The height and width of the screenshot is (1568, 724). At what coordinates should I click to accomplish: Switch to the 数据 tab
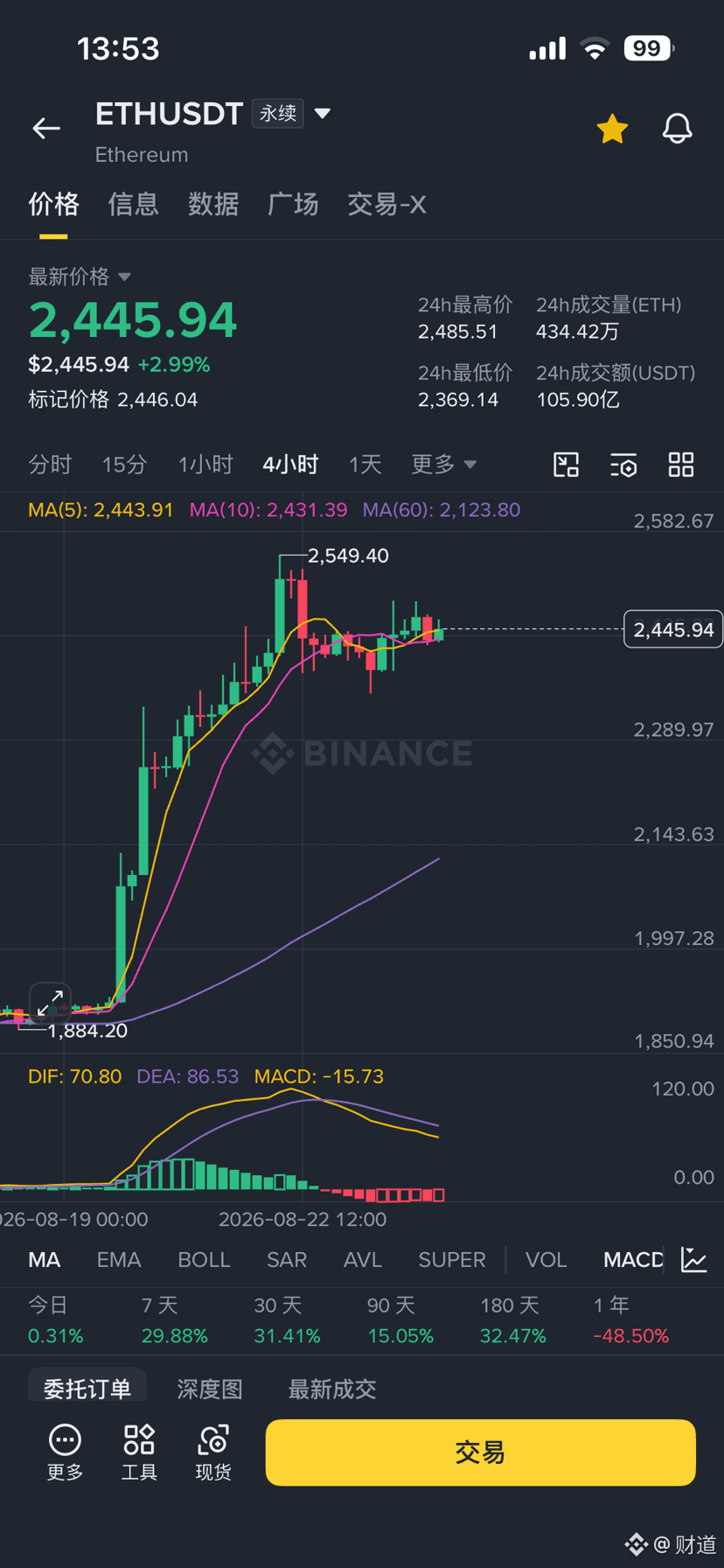coord(213,205)
